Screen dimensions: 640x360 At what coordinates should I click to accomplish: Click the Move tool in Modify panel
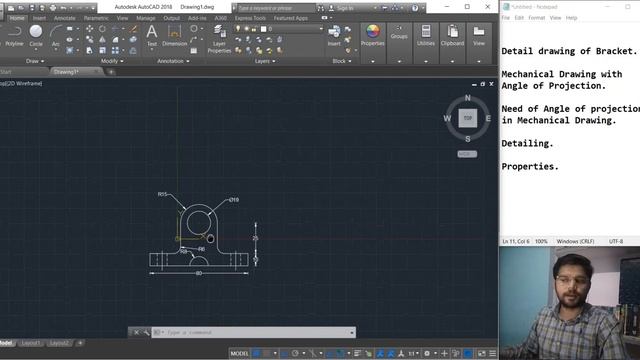pyautogui.click(x=89, y=29)
